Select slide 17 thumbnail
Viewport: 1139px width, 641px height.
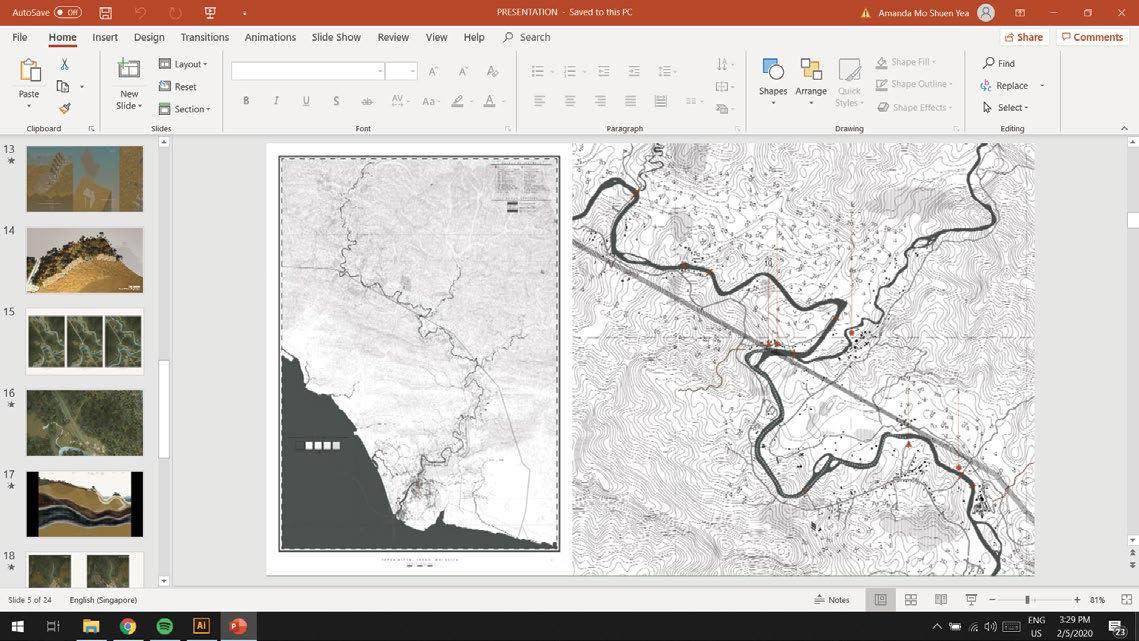(x=85, y=504)
